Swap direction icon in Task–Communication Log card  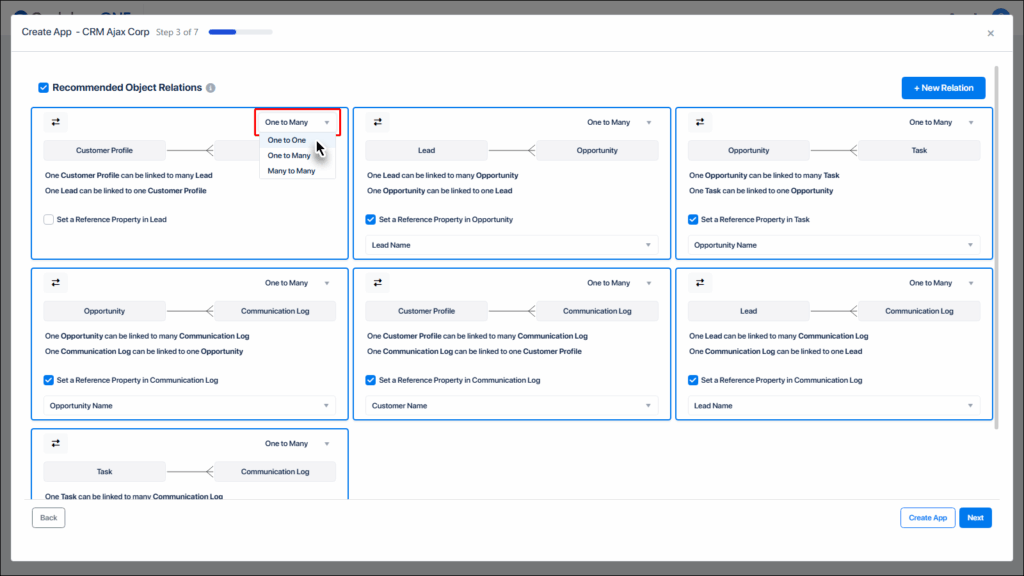[56, 443]
